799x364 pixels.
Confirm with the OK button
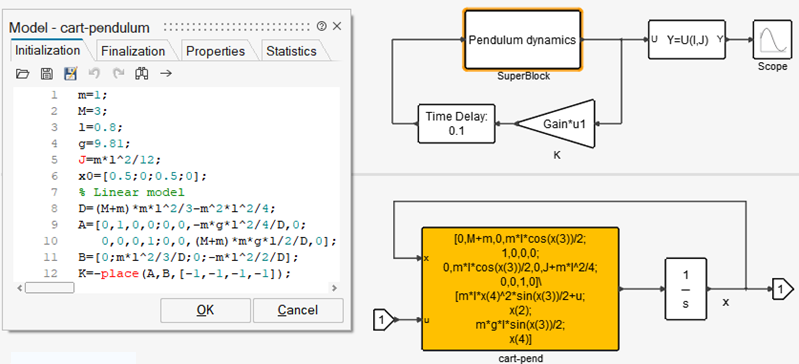[205, 310]
